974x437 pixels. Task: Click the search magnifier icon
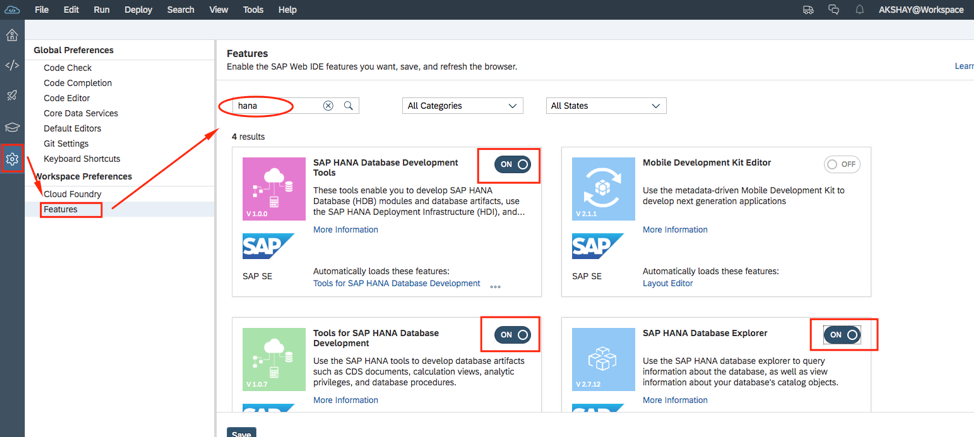(x=349, y=105)
